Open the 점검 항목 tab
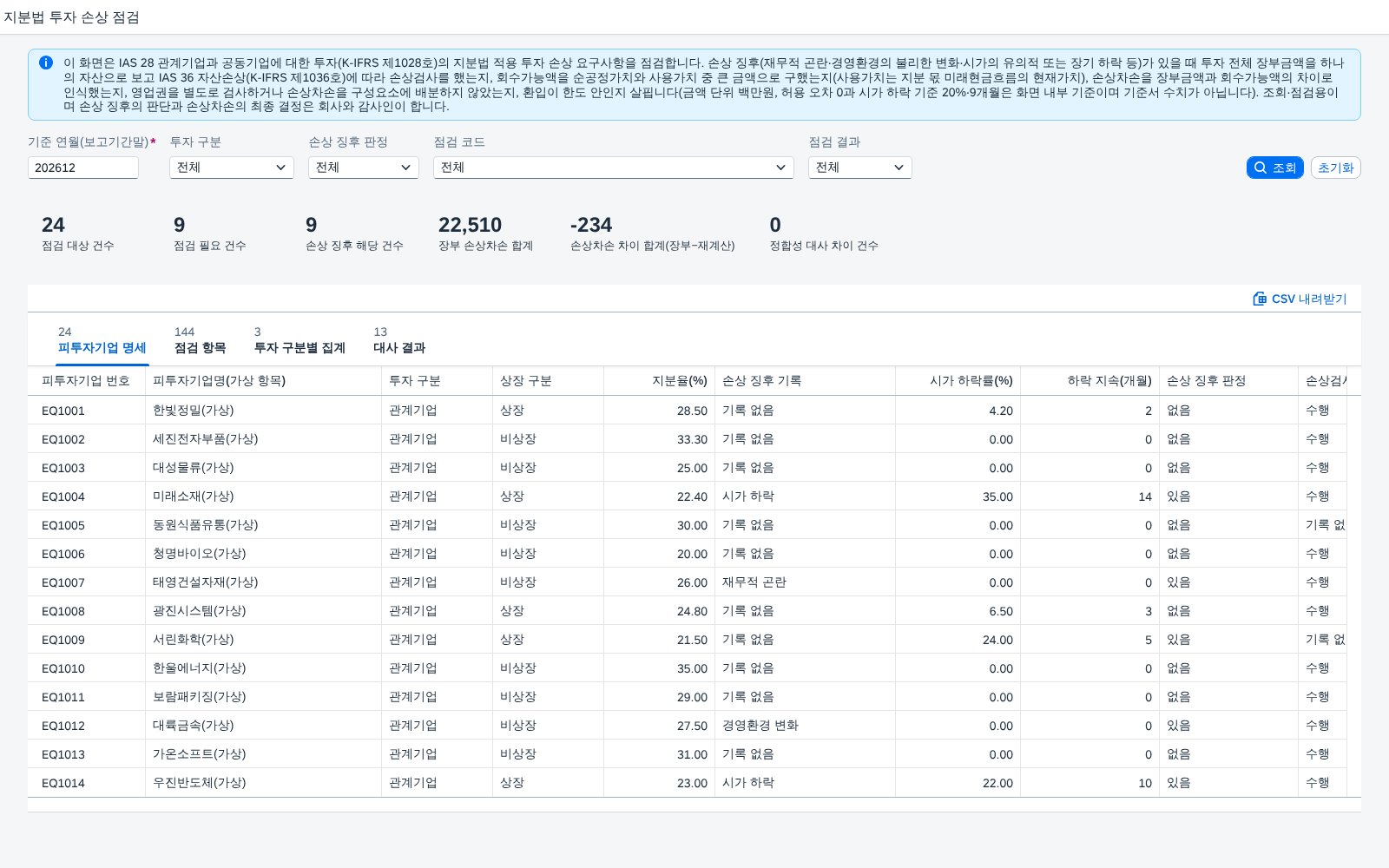Viewport: 1389px width, 868px height. pos(200,340)
